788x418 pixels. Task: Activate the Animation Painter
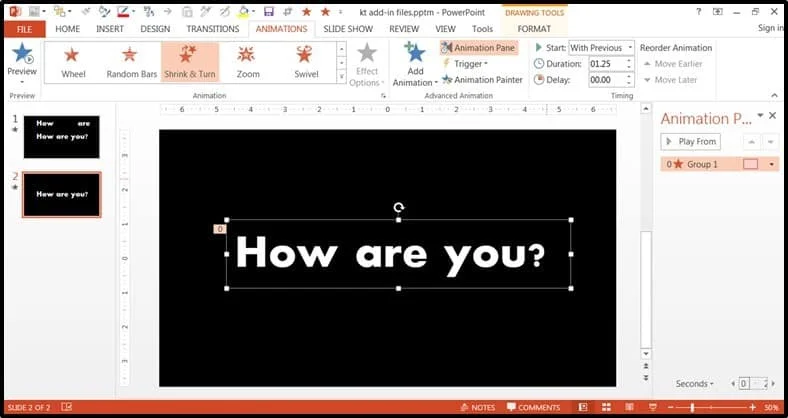click(x=482, y=80)
